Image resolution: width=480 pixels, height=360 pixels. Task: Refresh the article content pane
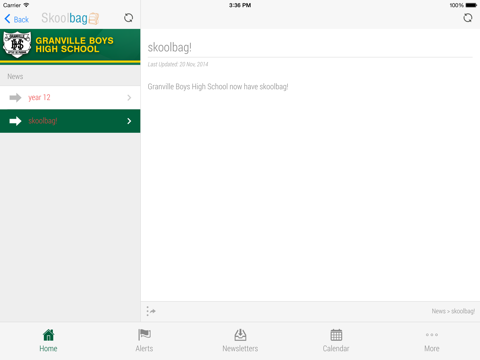[468, 18]
